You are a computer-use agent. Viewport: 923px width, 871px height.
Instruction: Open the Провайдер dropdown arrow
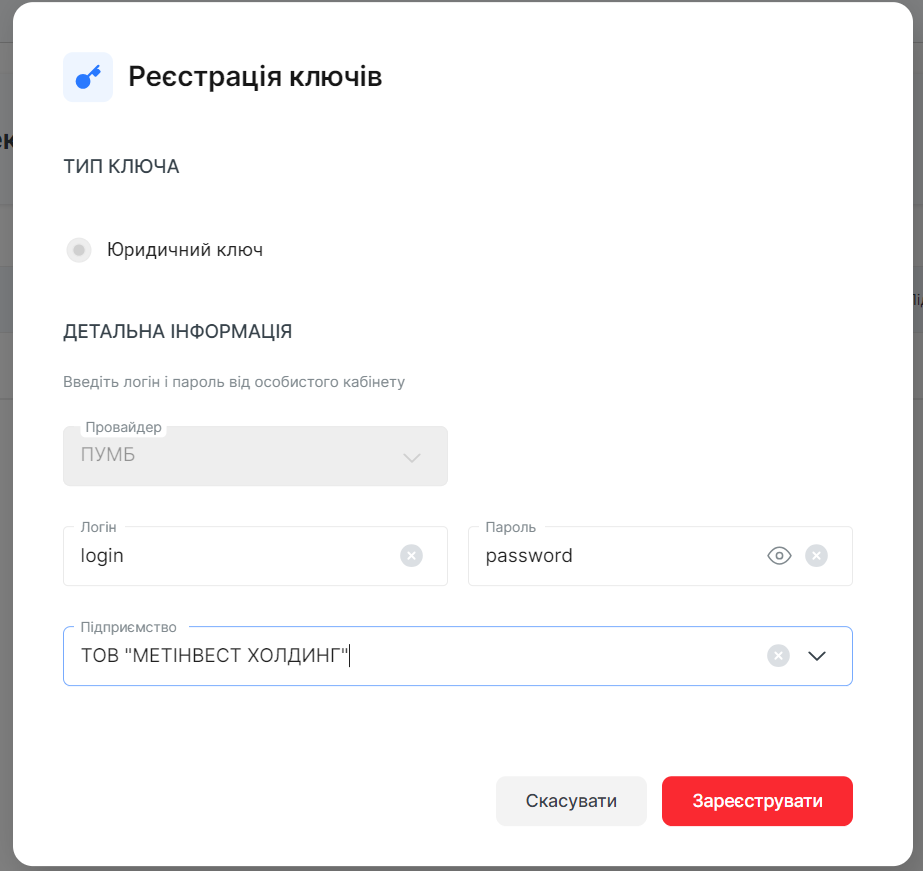412,457
